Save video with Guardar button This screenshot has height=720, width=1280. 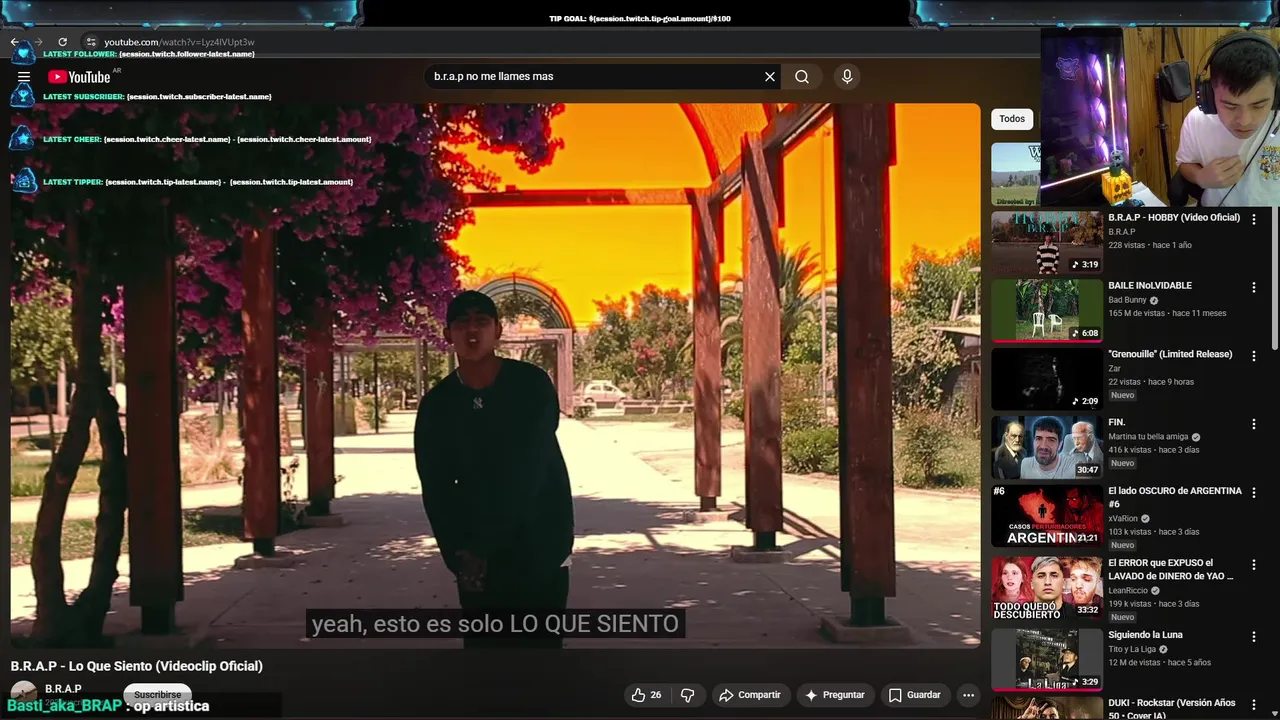[x=914, y=695]
